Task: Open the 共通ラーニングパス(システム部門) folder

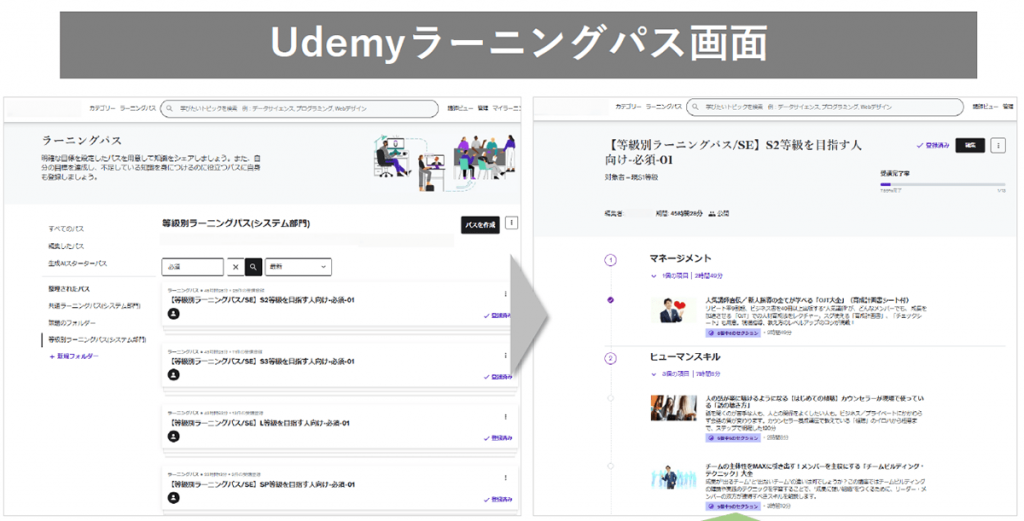Action: pos(94,306)
